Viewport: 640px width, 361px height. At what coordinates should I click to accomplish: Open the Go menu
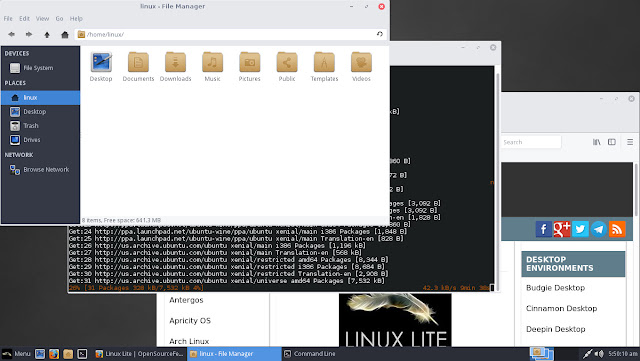coord(59,18)
